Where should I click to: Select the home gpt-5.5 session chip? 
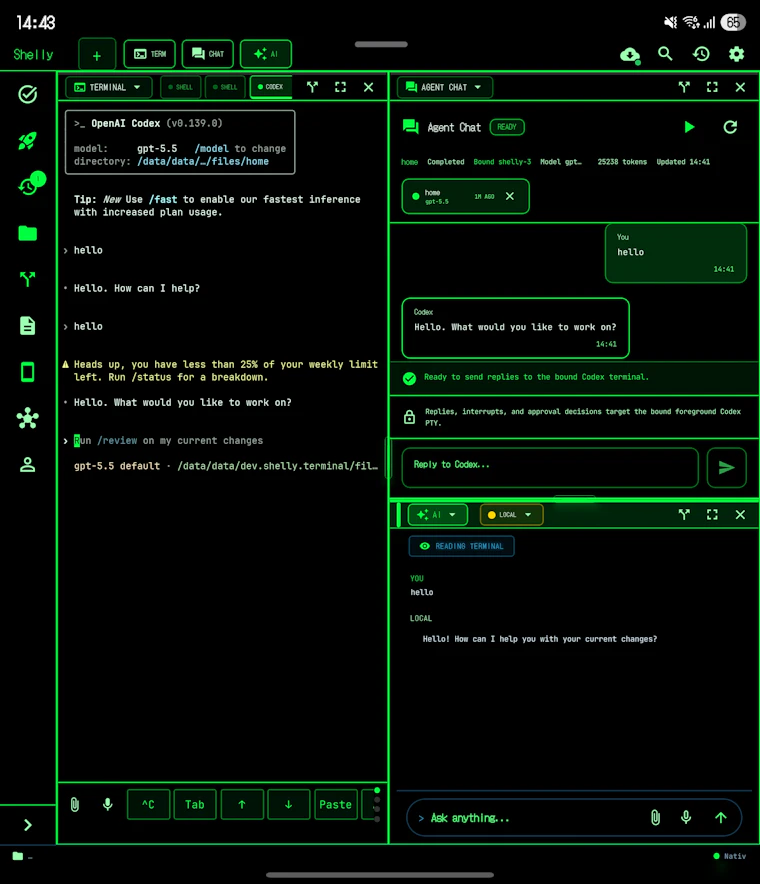click(x=465, y=196)
